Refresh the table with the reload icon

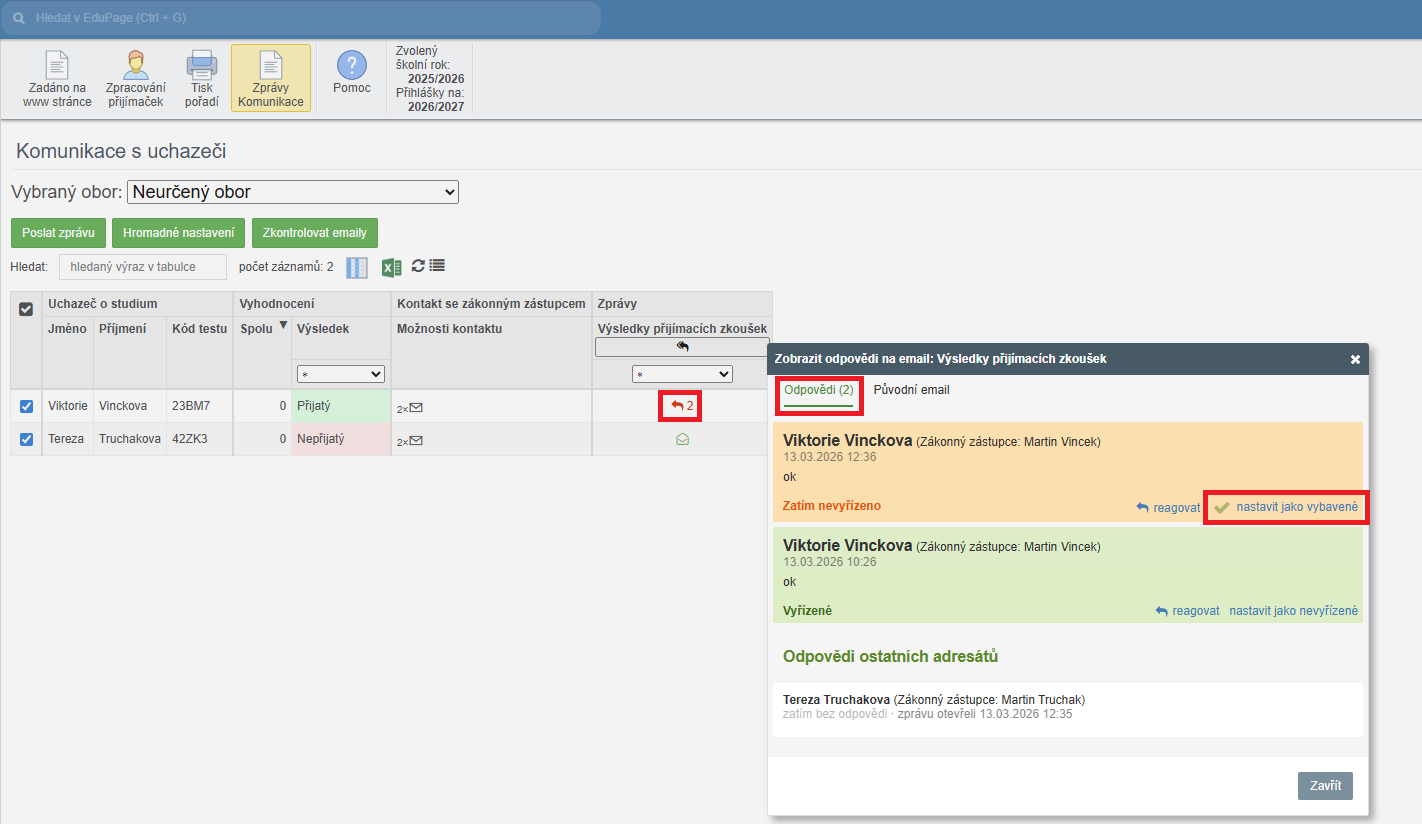point(418,266)
